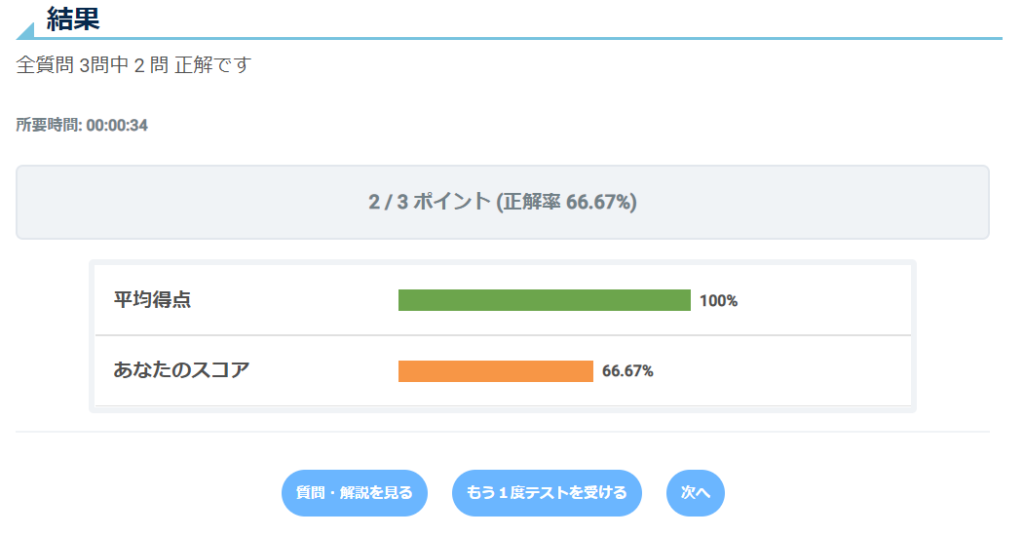Click the elapsed time value 00:00:34
1024x536 pixels.
(x=117, y=126)
